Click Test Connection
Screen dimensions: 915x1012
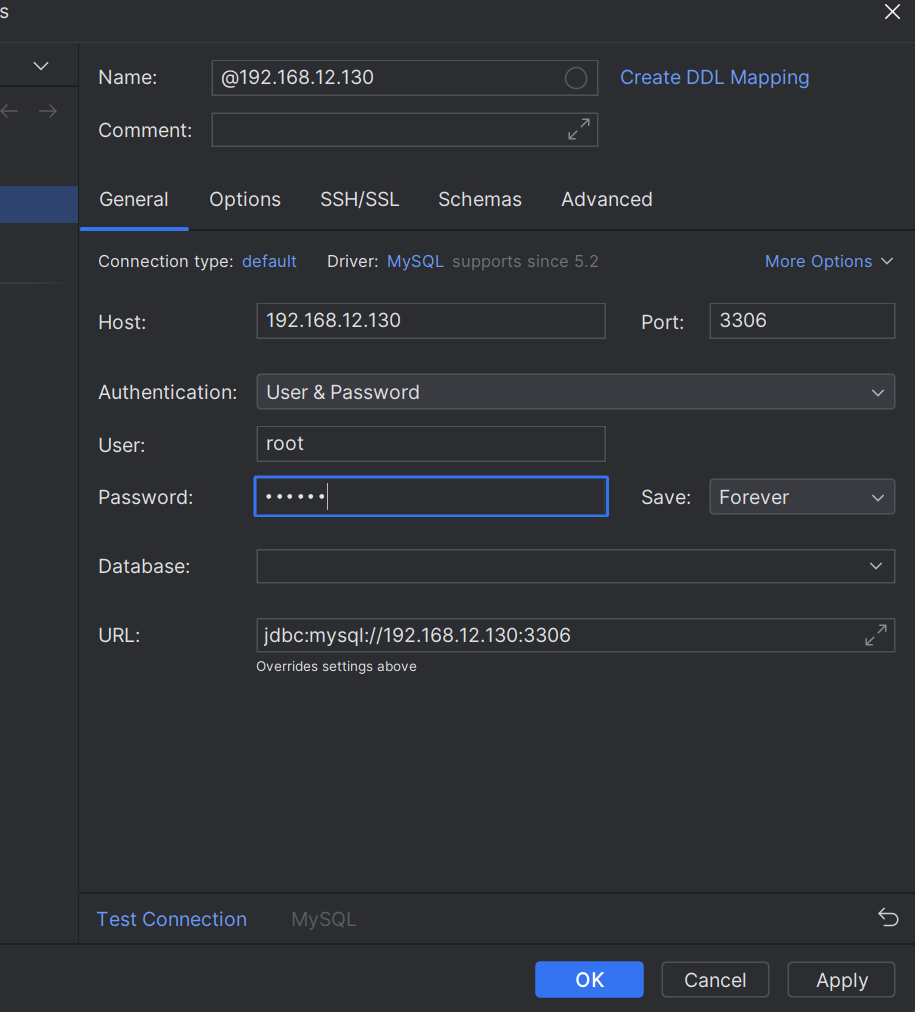[172, 919]
